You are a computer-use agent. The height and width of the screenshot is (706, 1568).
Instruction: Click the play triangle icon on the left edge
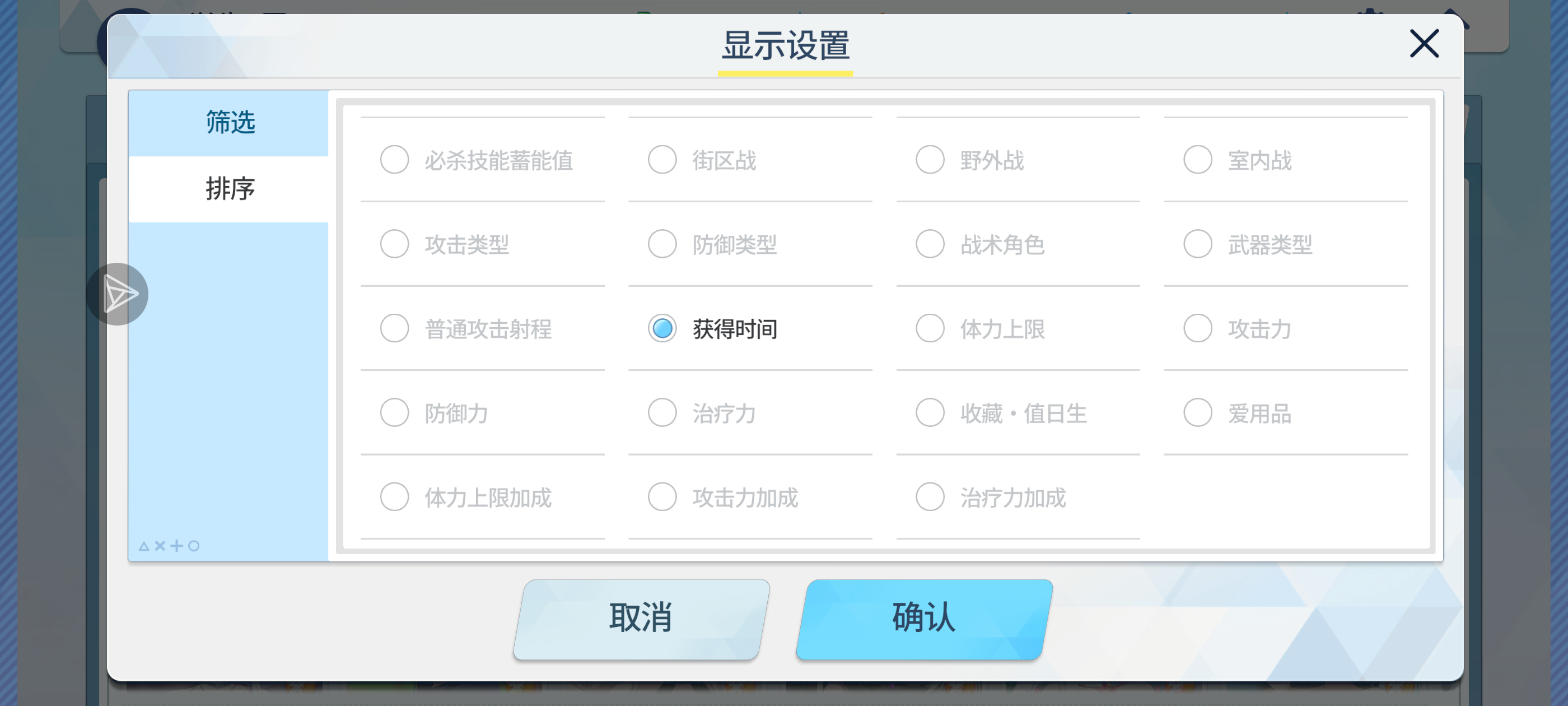(119, 294)
